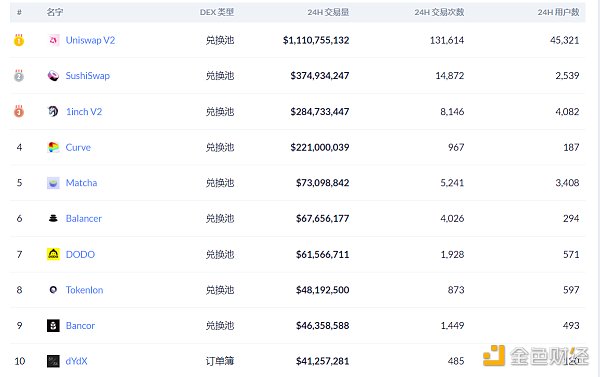Image resolution: width=600 pixels, height=377 pixels.
Task: Open the SushiSwap link
Action: [x=88, y=76]
